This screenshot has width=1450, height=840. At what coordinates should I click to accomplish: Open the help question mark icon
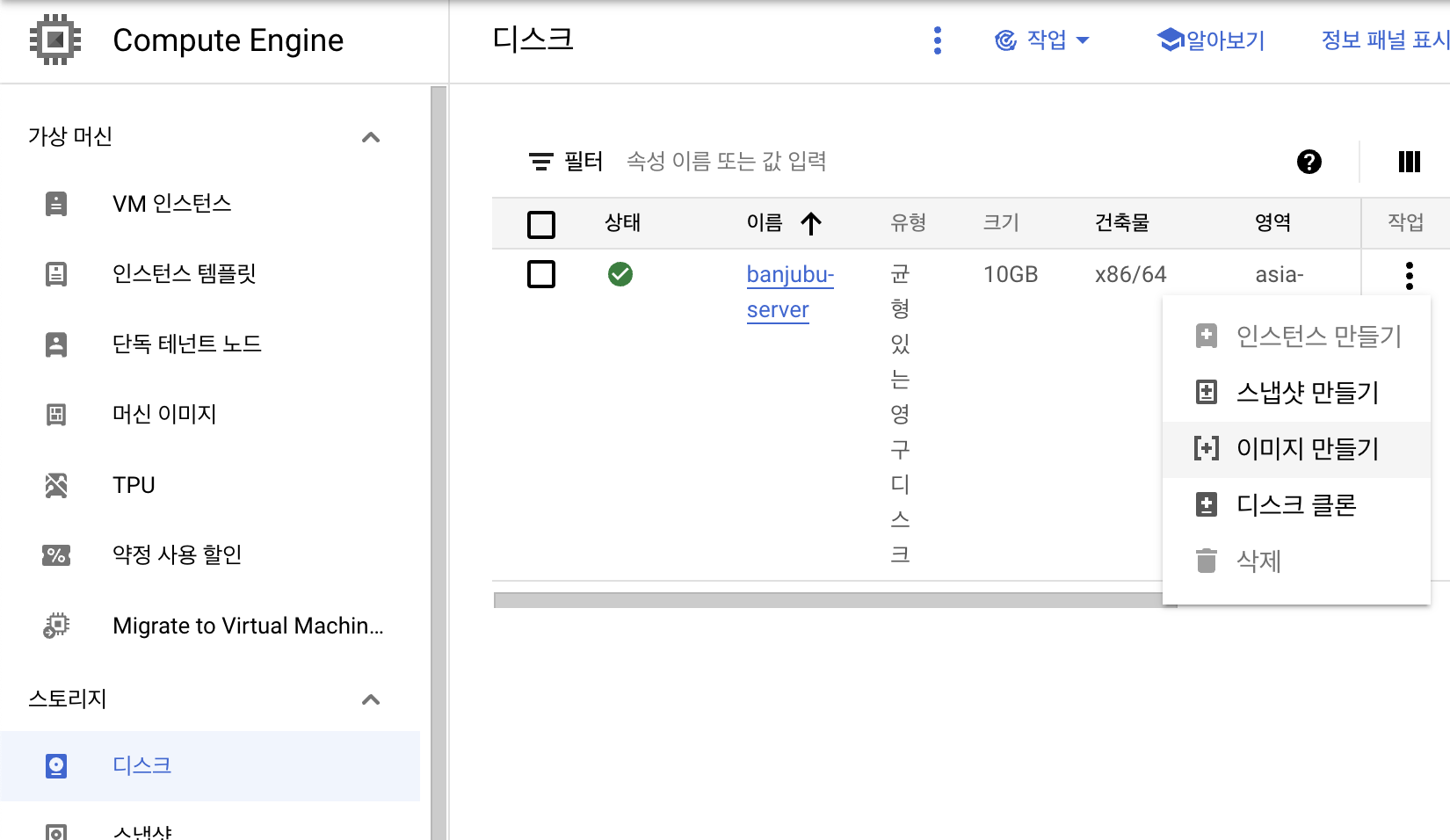pyautogui.click(x=1309, y=162)
